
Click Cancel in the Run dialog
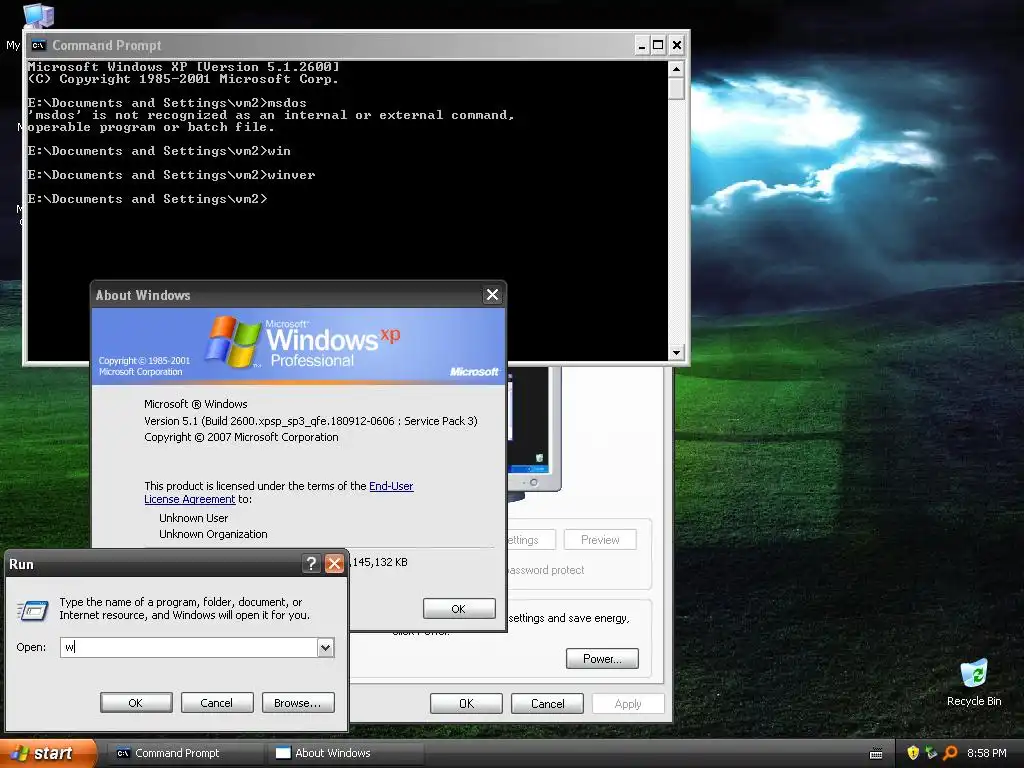coord(217,703)
